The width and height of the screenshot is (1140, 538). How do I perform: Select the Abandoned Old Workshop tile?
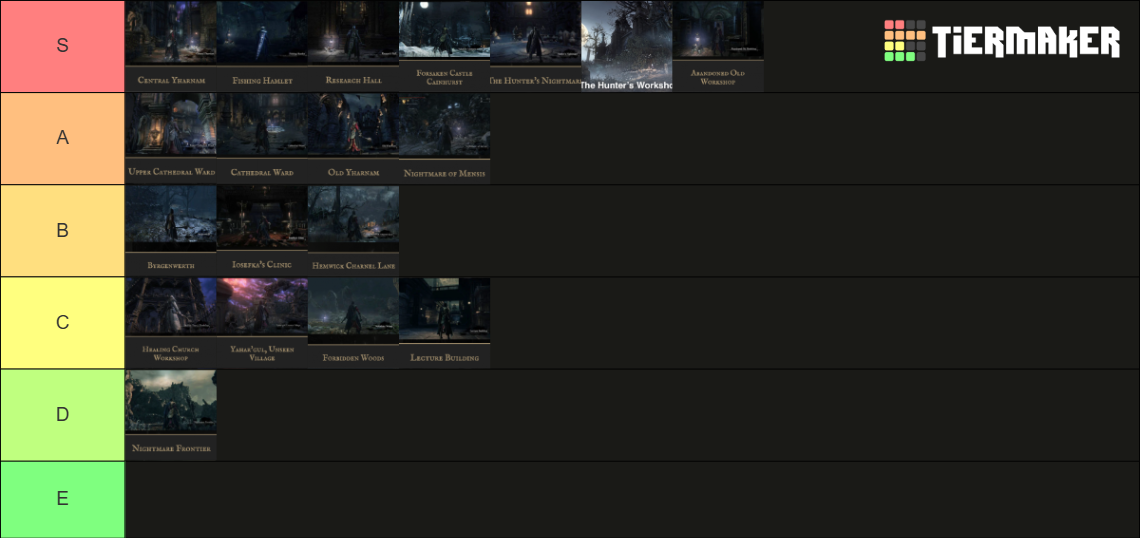718,46
